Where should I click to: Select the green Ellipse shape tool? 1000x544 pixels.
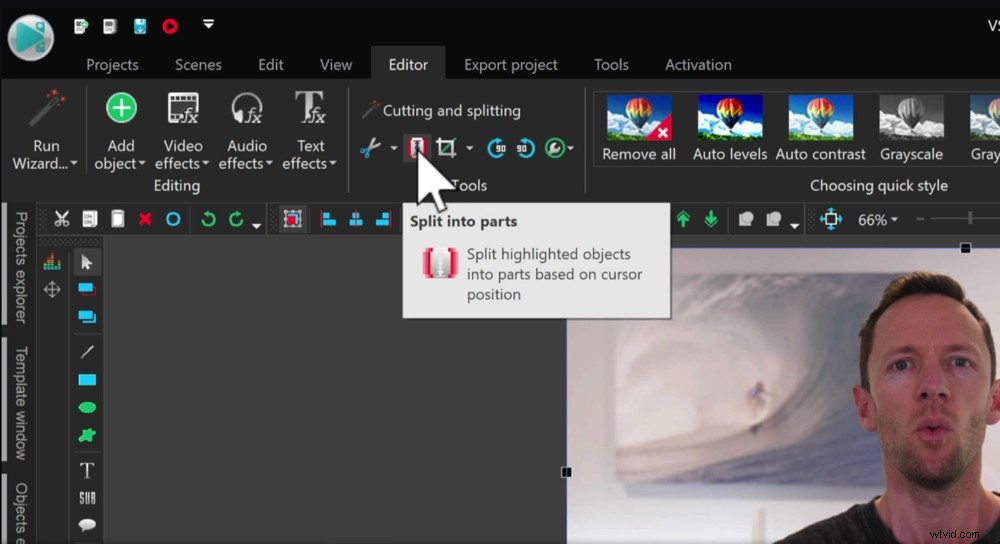pos(87,408)
